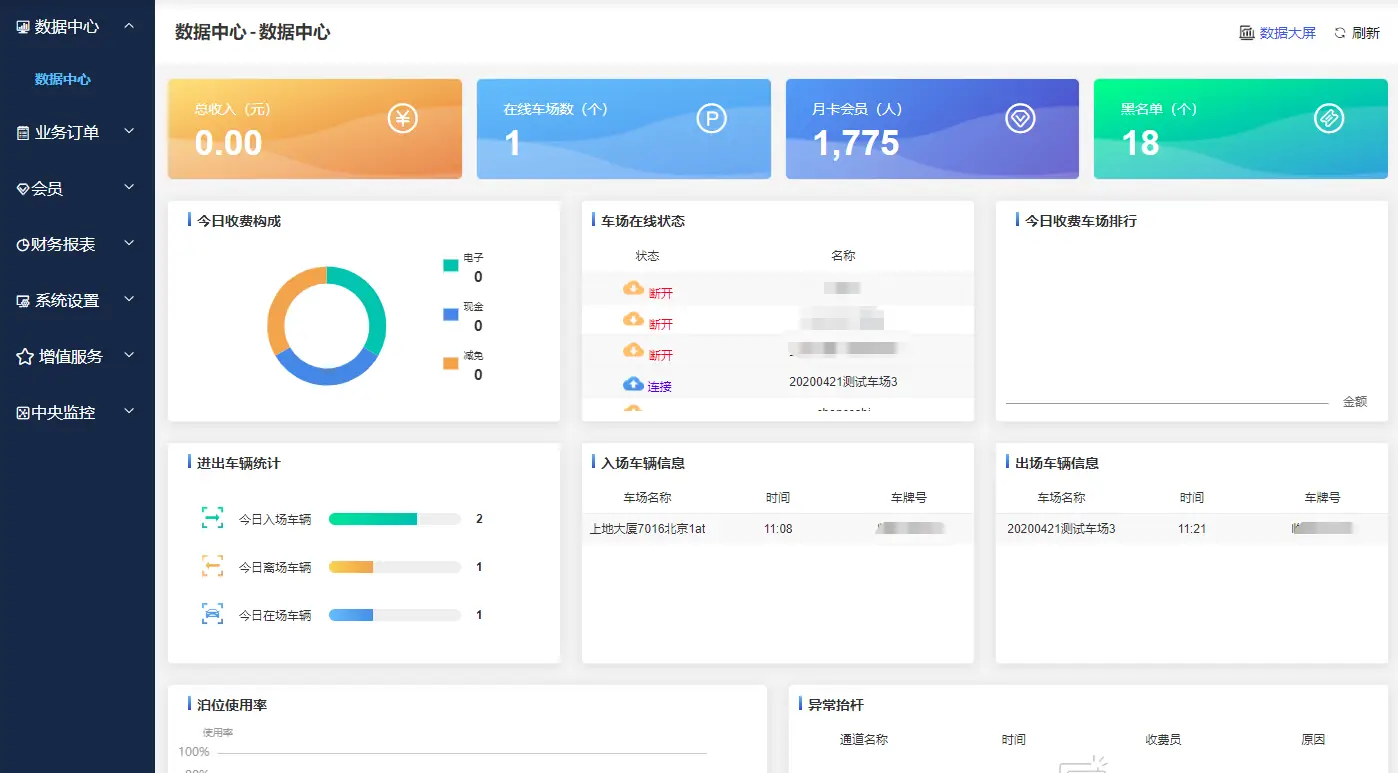Click the blue connected cloud icon

click(x=633, y=384)
